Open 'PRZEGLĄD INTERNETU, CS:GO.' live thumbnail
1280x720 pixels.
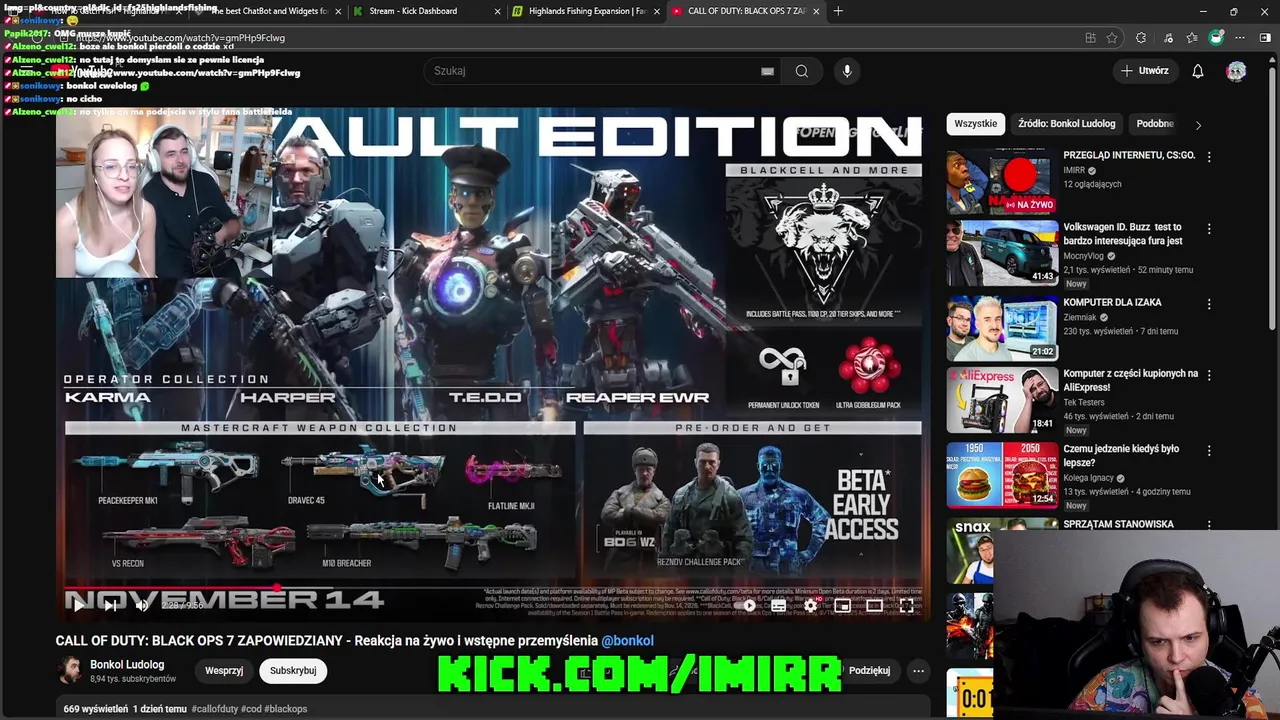(1002, 182)
